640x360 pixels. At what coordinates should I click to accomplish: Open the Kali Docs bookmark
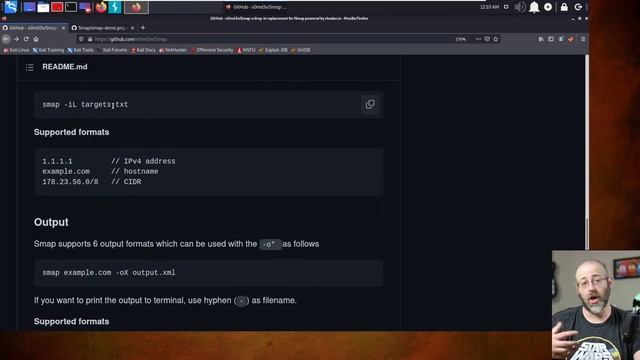click(x=143, y=50)
